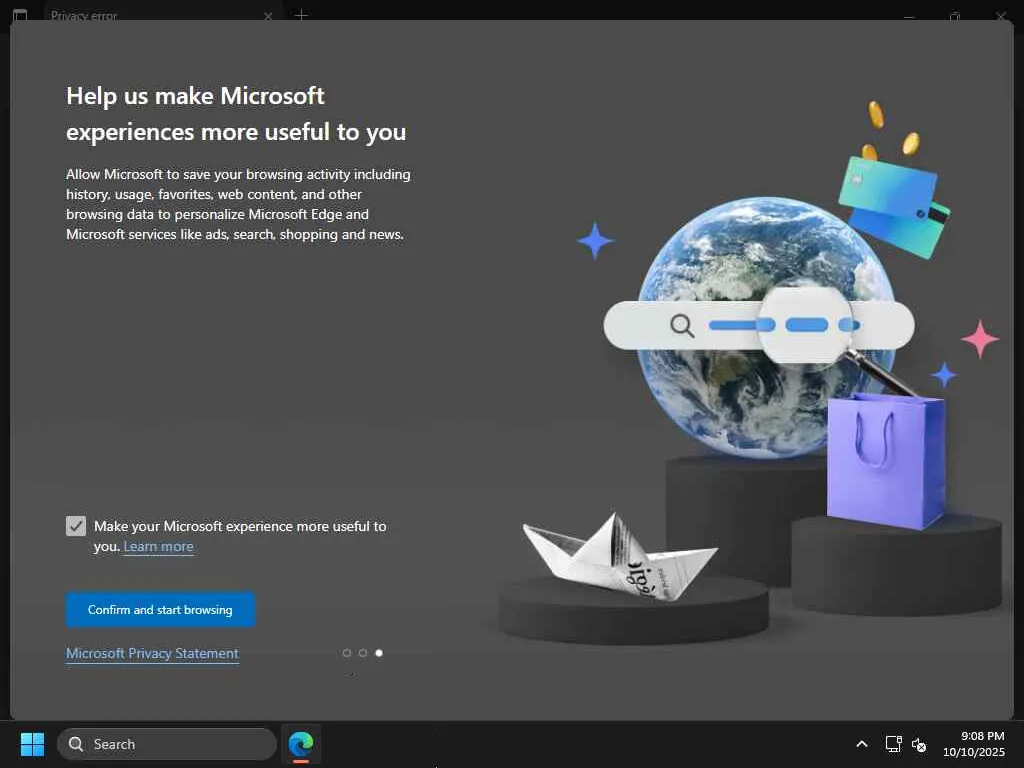Open the network status tray icon
This screenshot has width=1024, height=768.
click(x=893, y=744)
